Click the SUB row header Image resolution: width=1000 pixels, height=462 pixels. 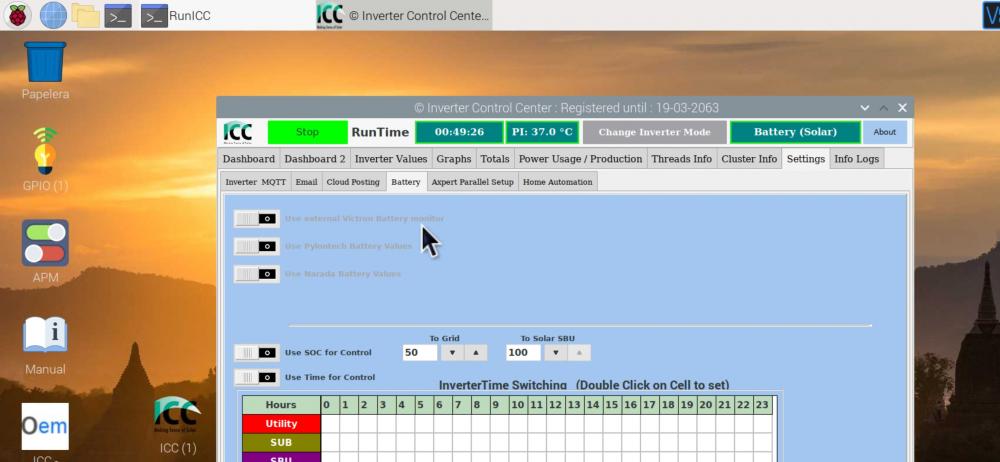(x=281, y=443)
